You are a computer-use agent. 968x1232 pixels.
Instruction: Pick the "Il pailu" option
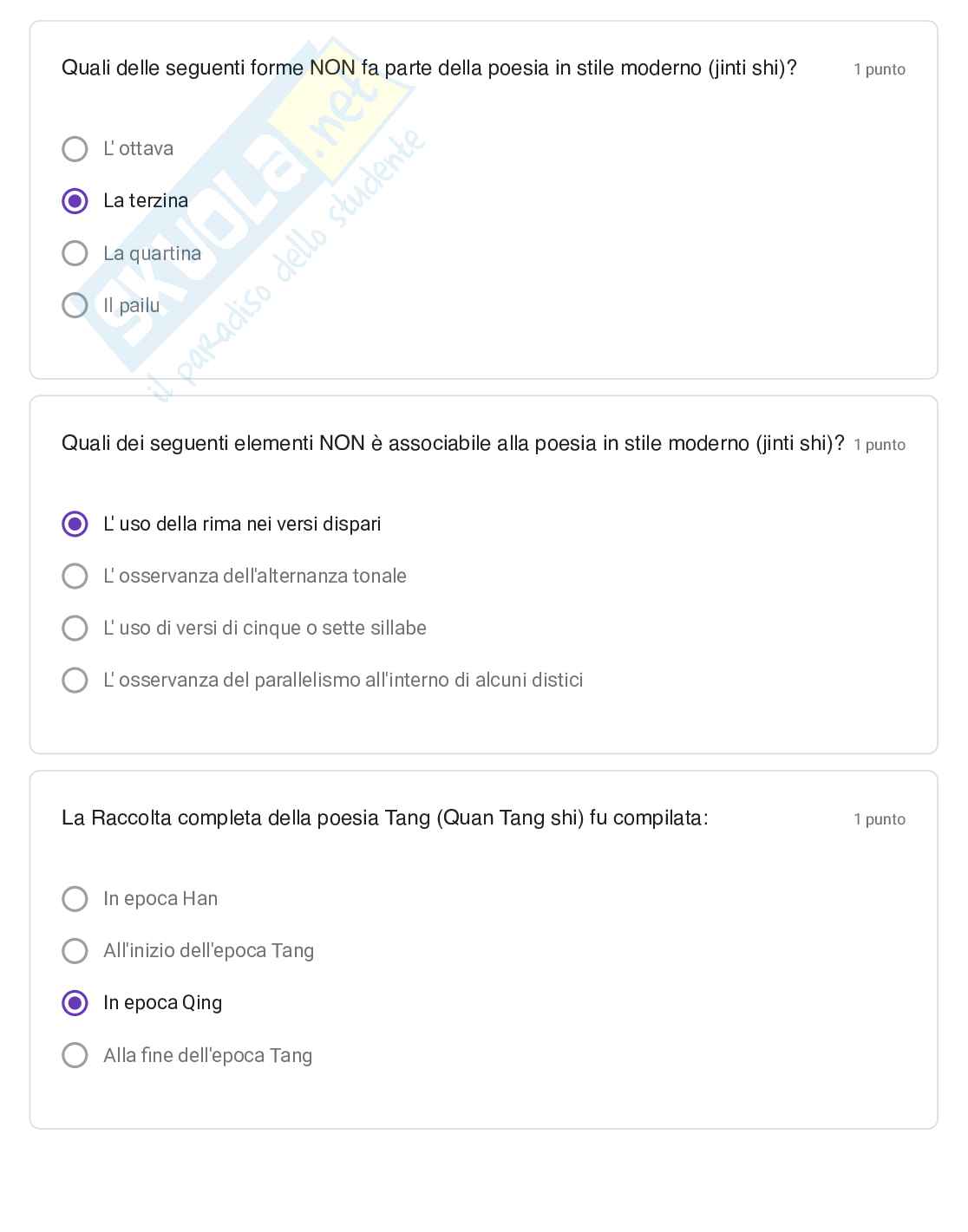click(75, 305)
